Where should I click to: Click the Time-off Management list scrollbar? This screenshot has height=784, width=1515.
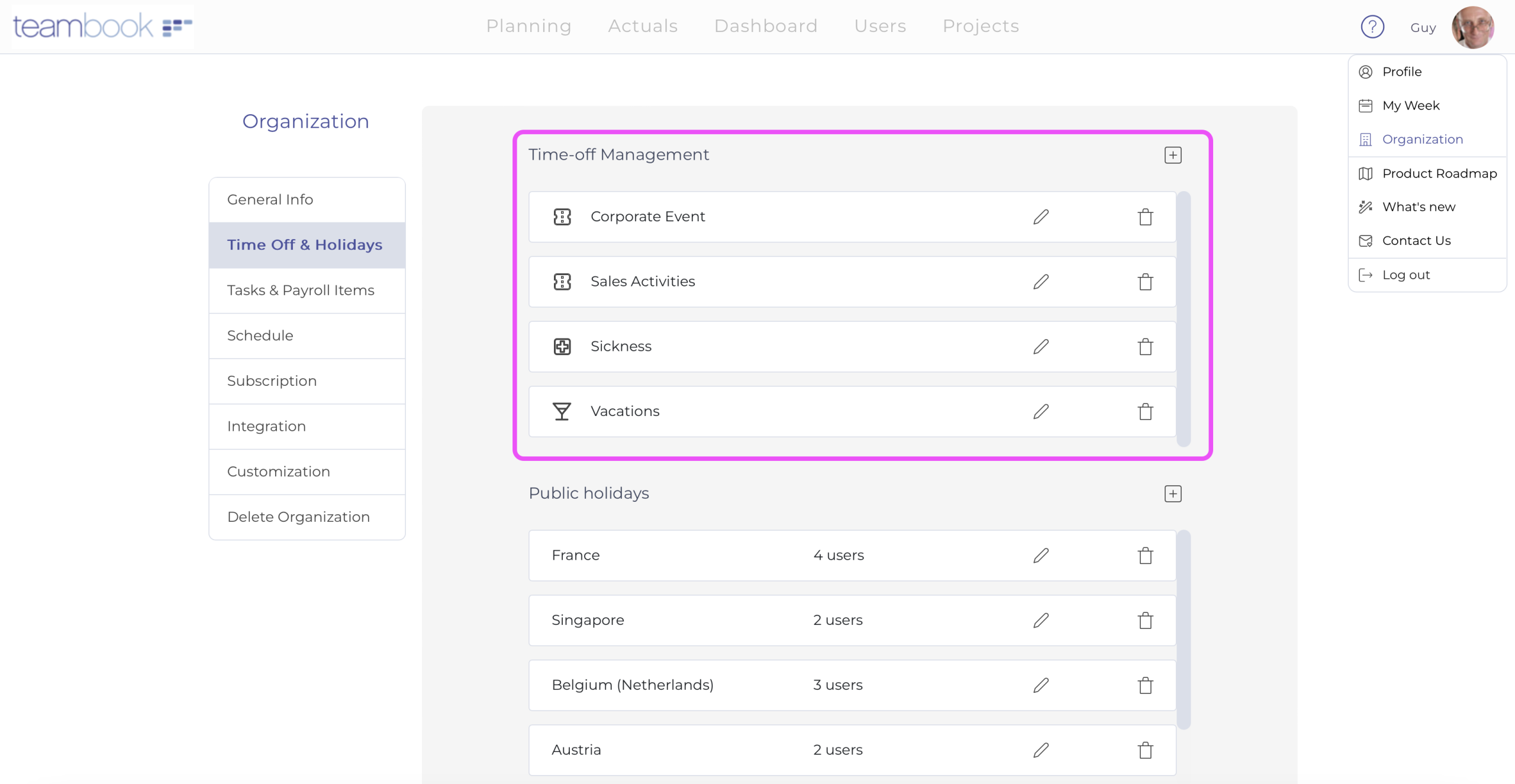coord(1183,318)
